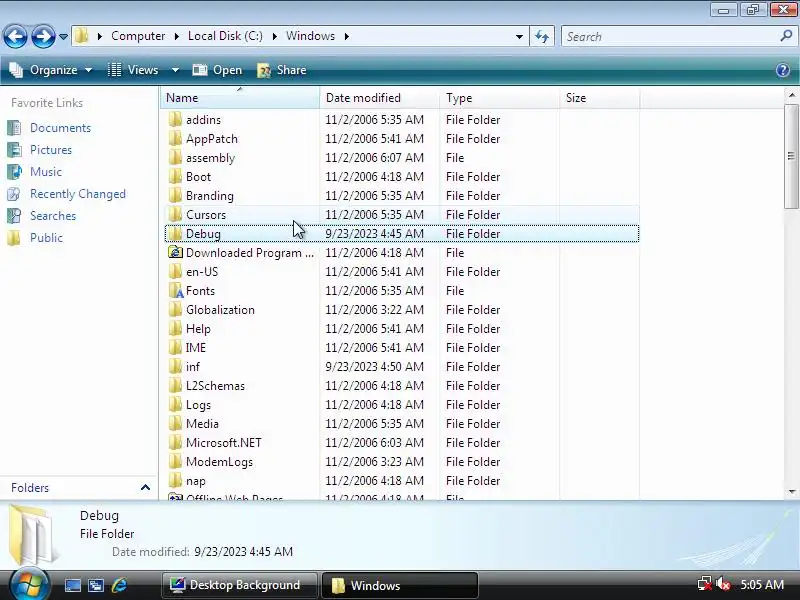Click the vertical scrollbar up arrow
The image size is (800, 600).
click(x=791, y=95)
